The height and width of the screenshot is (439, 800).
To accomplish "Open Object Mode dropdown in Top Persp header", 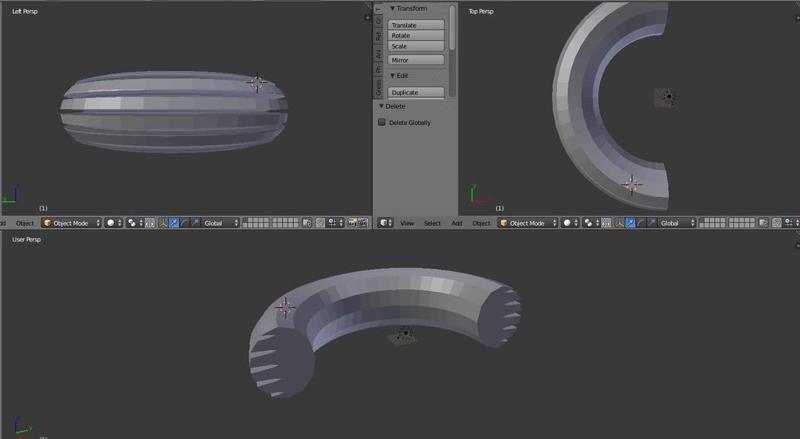I will coord(528,223).
